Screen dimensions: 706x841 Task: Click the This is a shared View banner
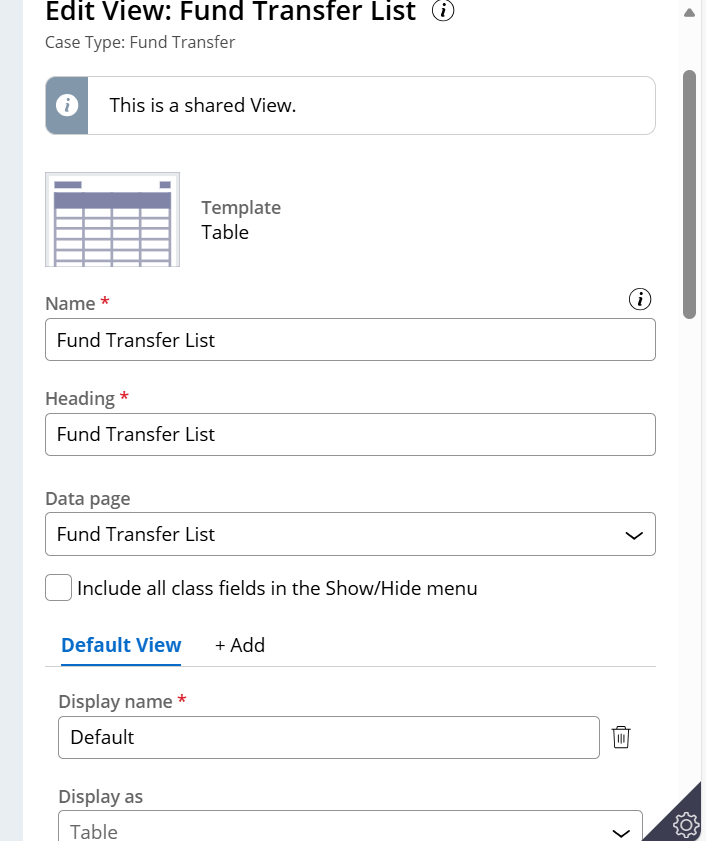point(350,104)
